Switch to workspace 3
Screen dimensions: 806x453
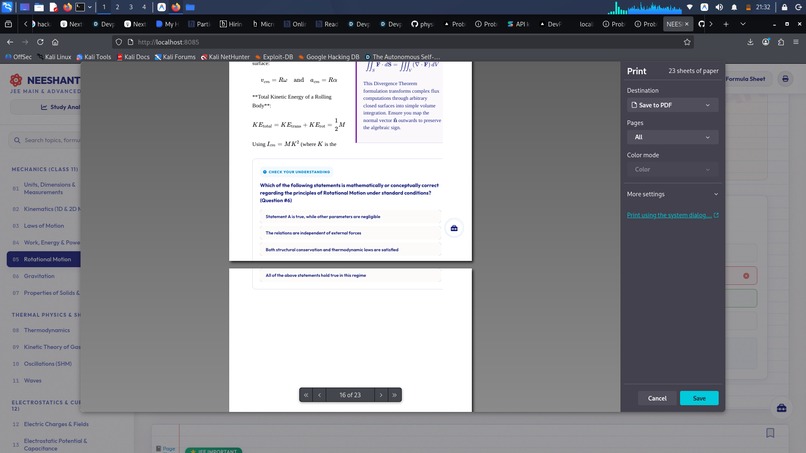(x=131, y=7)
